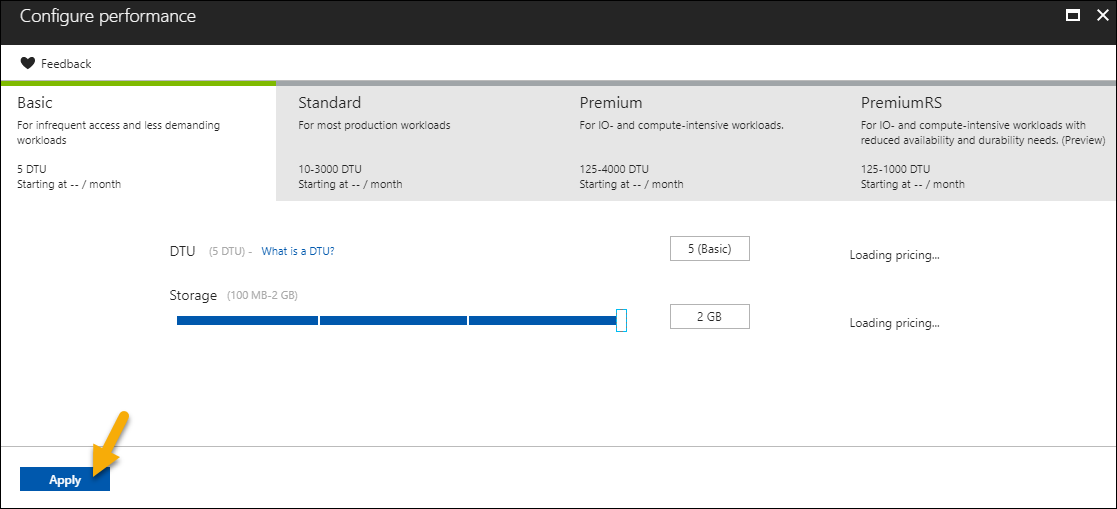The image size is (1117, 509).
Task: Open the 'What is a DTU?' link
Action: tap(297, 251)
